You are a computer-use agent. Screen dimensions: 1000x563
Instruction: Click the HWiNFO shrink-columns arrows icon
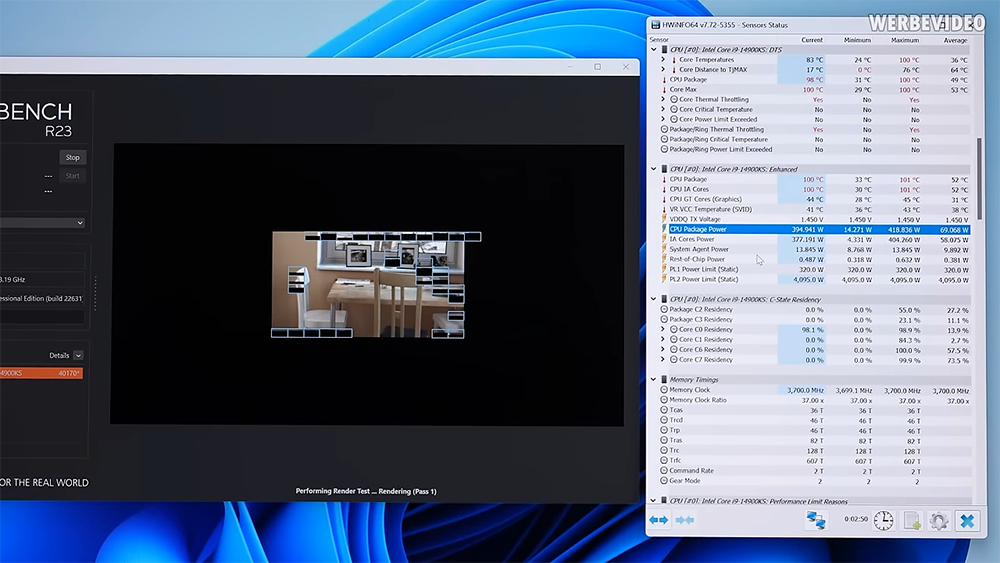pyautogui.click(x=685, y=520)
